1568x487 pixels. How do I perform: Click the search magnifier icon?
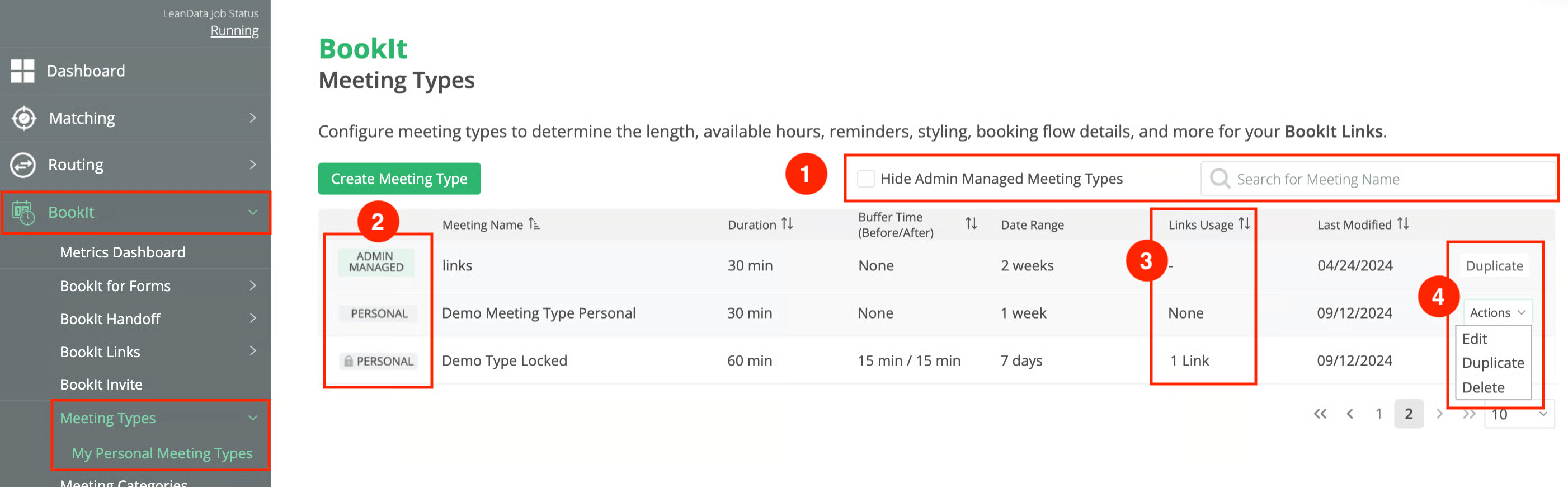coord(1220,179)
